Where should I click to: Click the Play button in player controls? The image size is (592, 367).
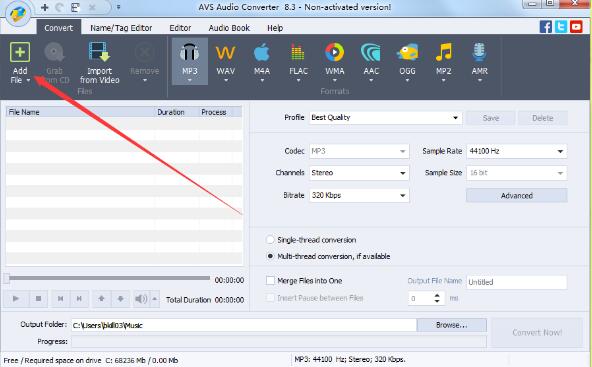16,299
